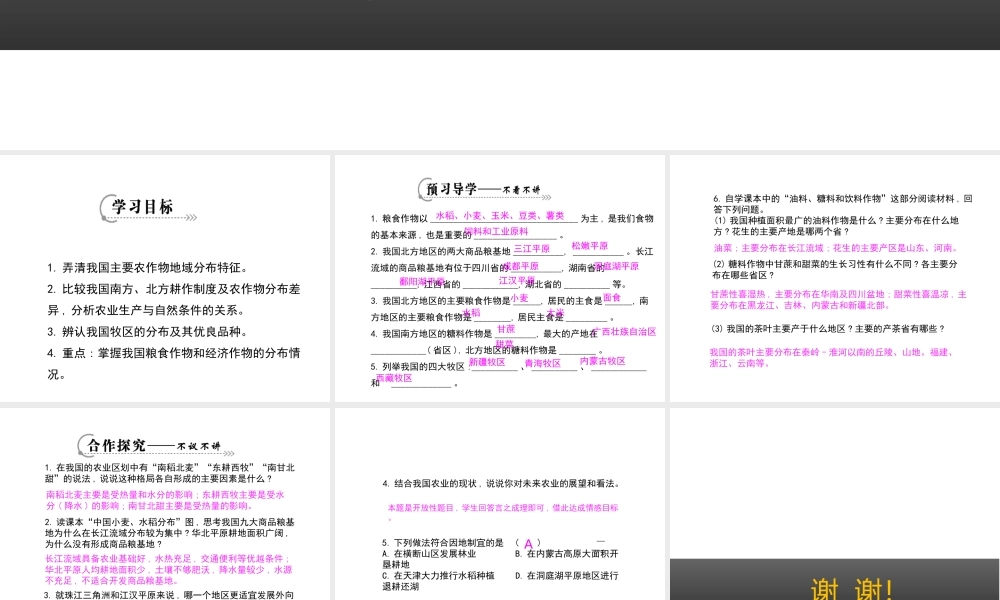1000x600 pixels.
Task: Click the dark header bar at top
Action: click(500, 24)
